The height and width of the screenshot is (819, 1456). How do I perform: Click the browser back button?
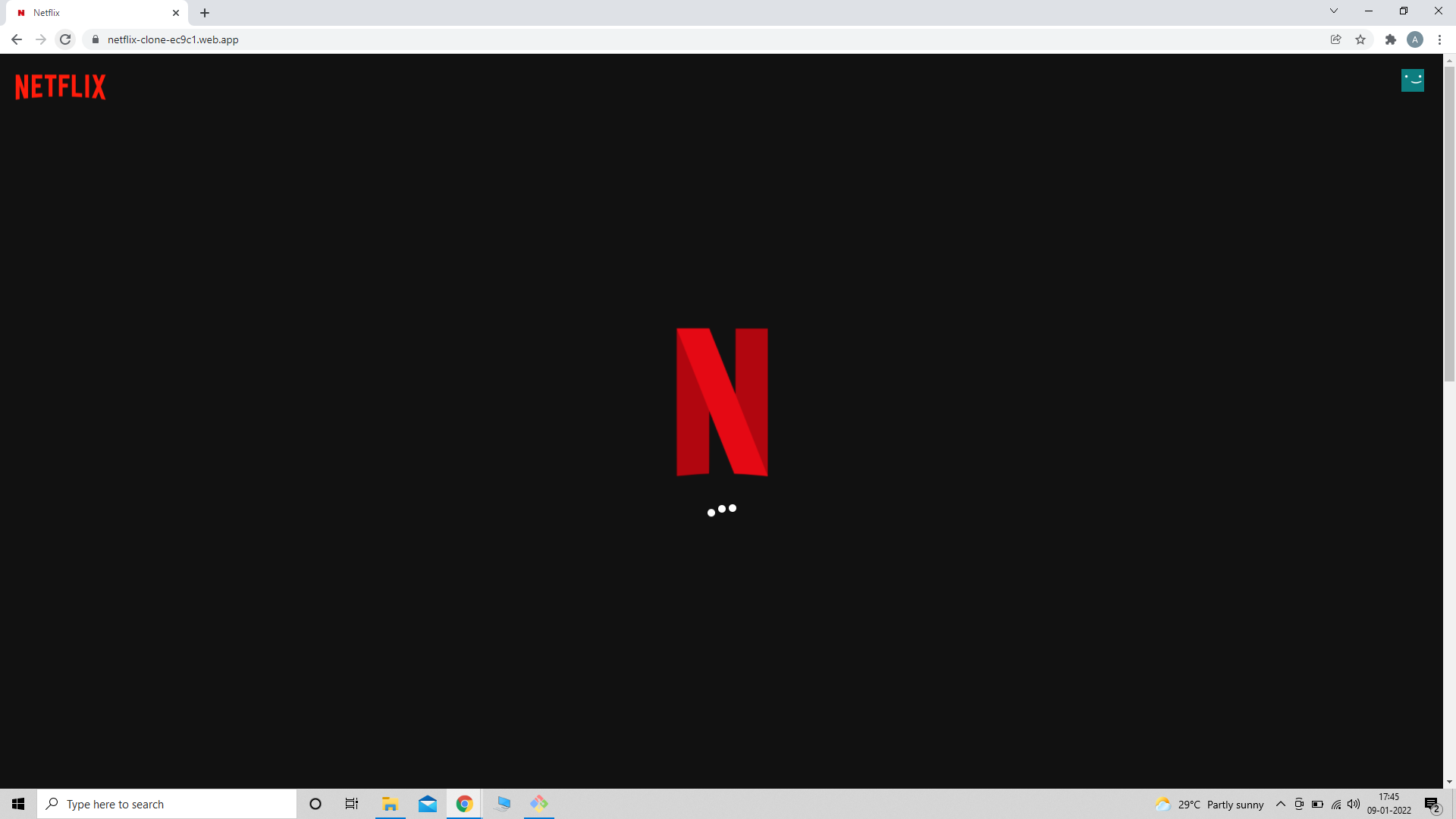click(17, 39)
